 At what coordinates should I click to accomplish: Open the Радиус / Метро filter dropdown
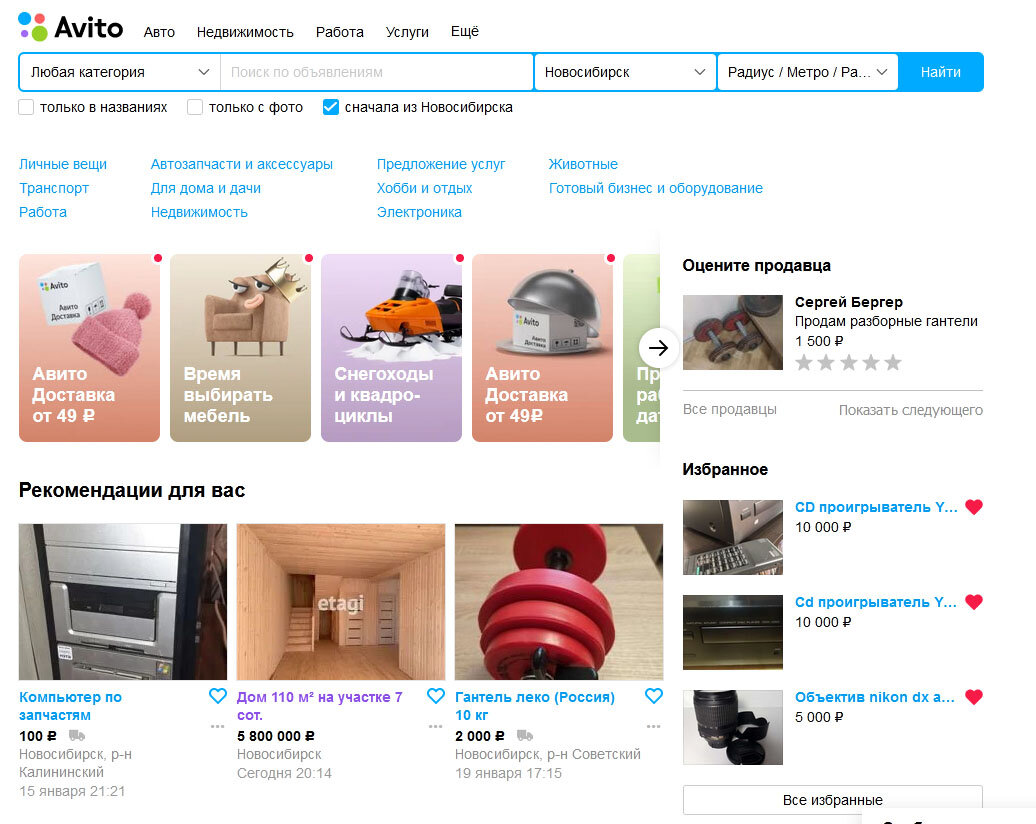tap(807, 72)
